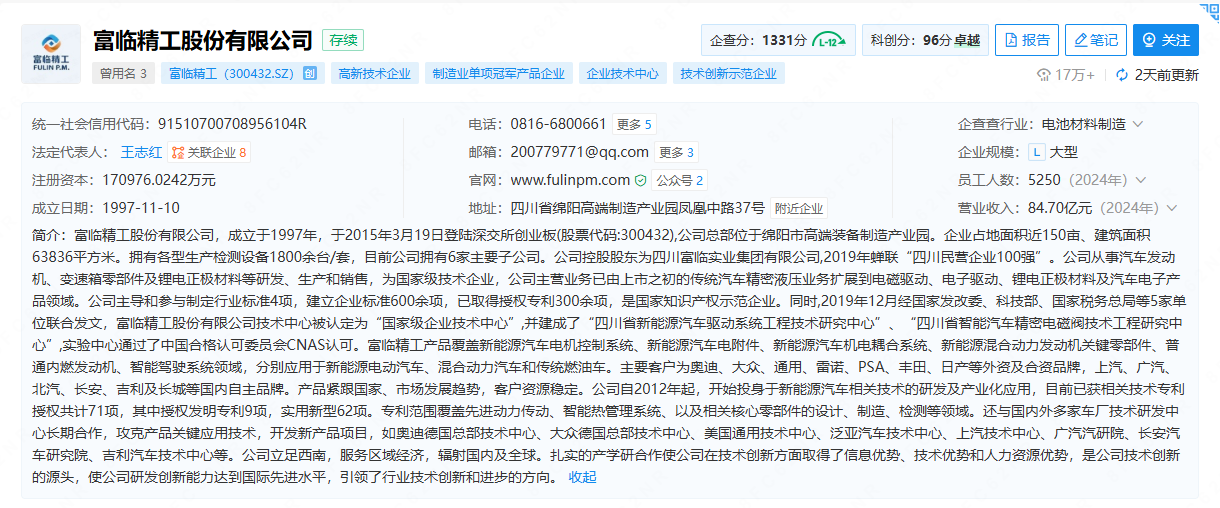
Task: Open 关联企业 8 related companies tag
Action: (x=209, y=152)
